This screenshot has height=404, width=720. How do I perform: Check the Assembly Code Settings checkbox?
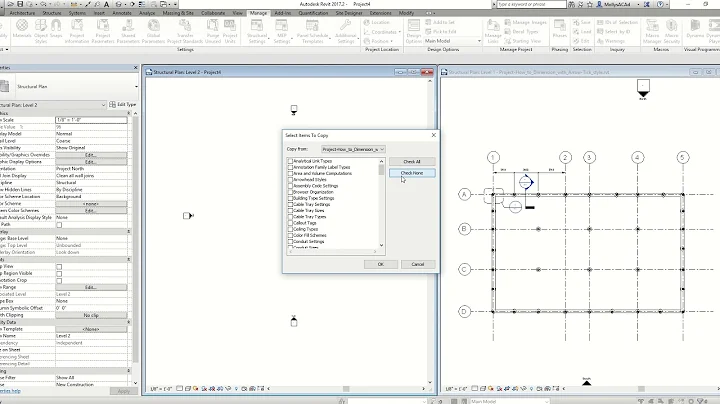tap(290, 186)
